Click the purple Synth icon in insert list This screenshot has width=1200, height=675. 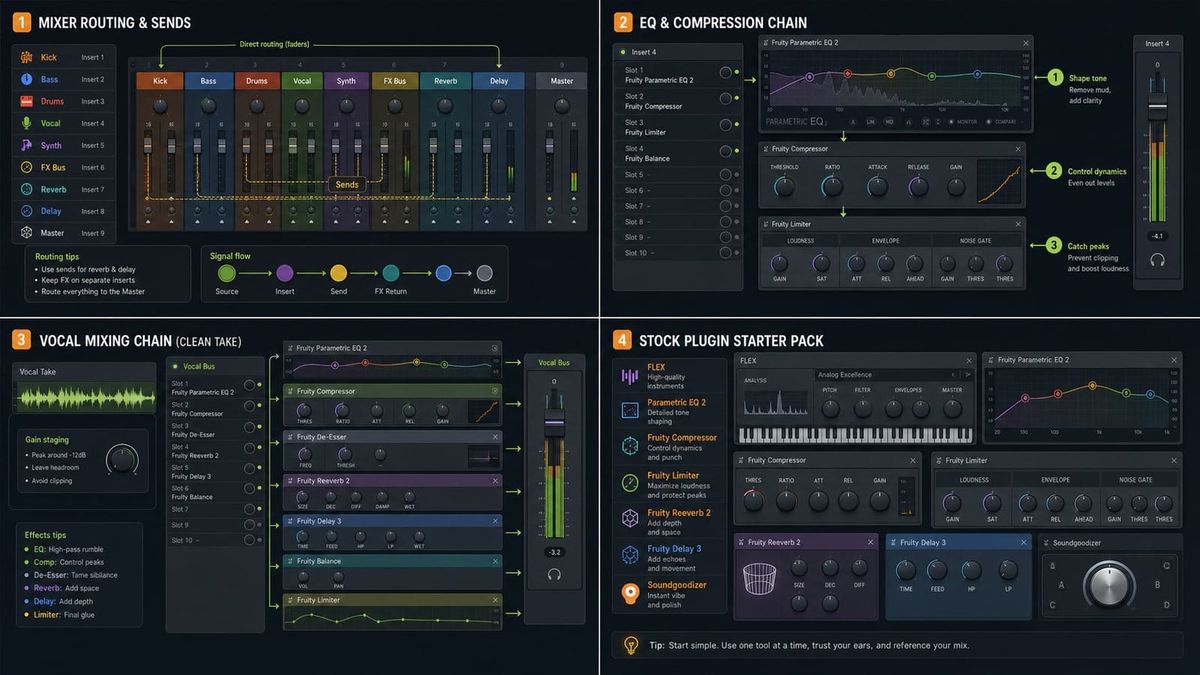click(x=27, y=145)
